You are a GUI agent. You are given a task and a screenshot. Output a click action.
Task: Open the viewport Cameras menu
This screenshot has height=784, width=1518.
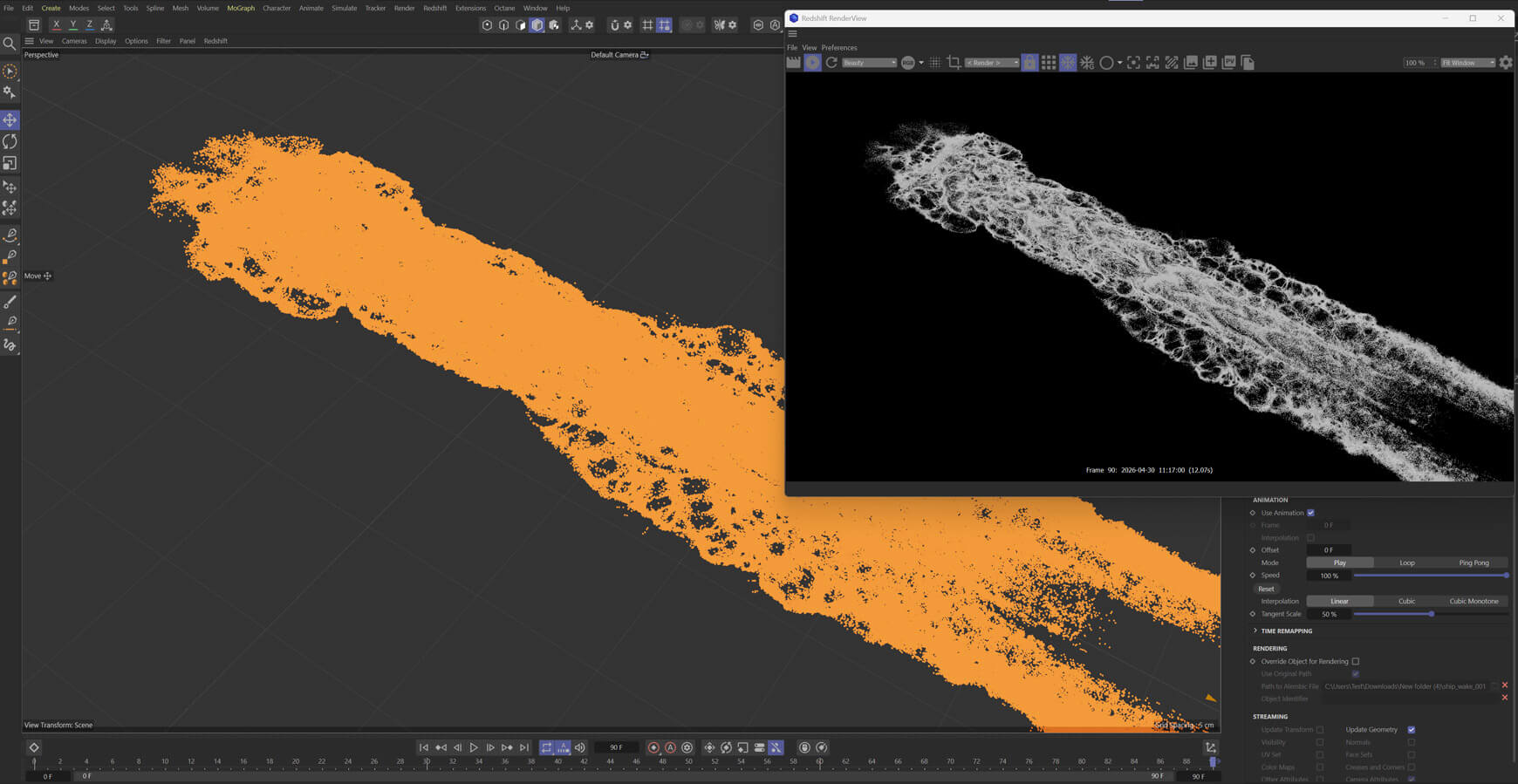click(x=74, y=41)
